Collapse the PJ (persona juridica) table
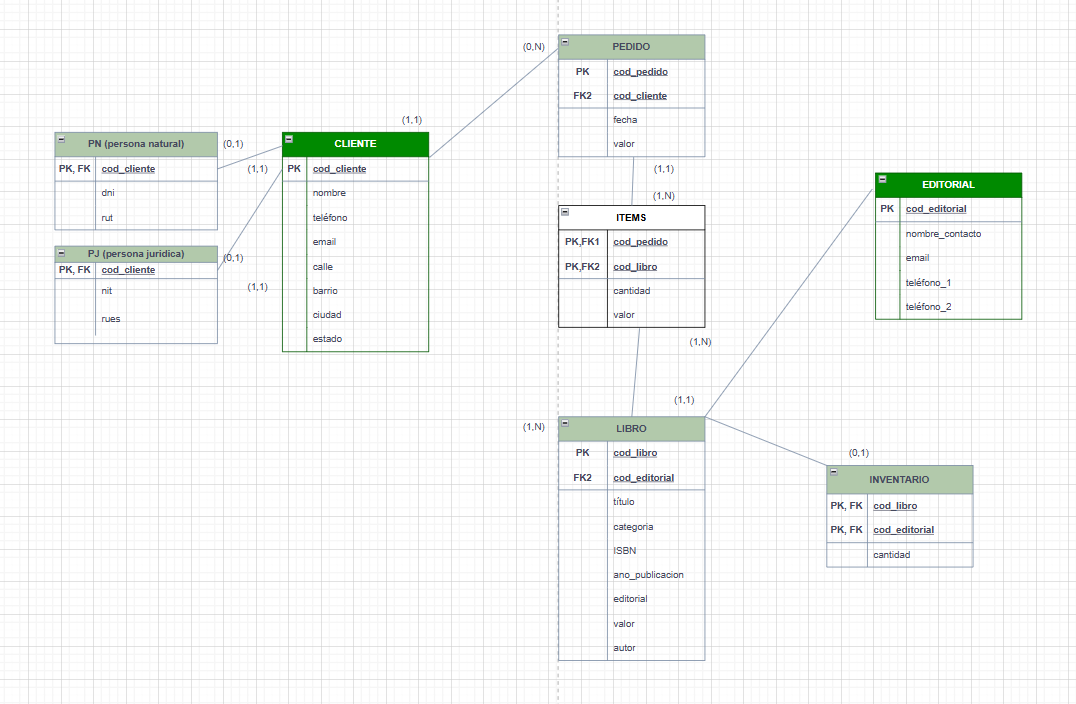1076x704 pixels. coord(61,253)
